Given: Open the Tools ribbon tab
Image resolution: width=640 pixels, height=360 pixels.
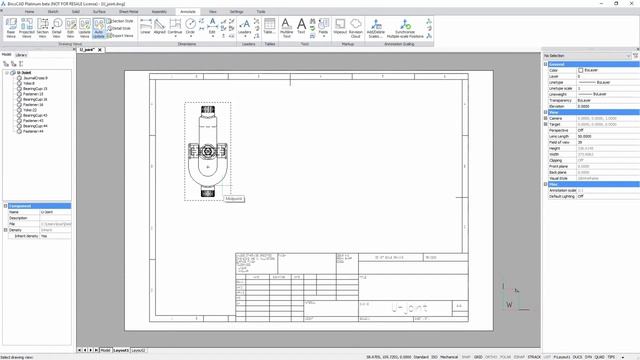Looking at the screenshot, I should (261, 12).
